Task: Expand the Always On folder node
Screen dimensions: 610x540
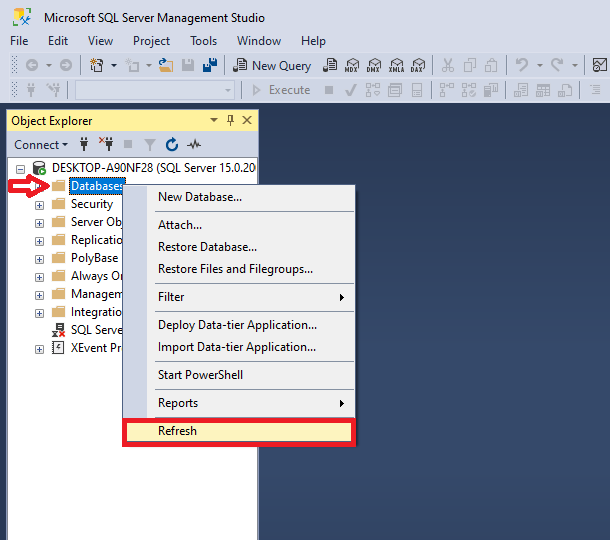Action: tap(39, 277)
